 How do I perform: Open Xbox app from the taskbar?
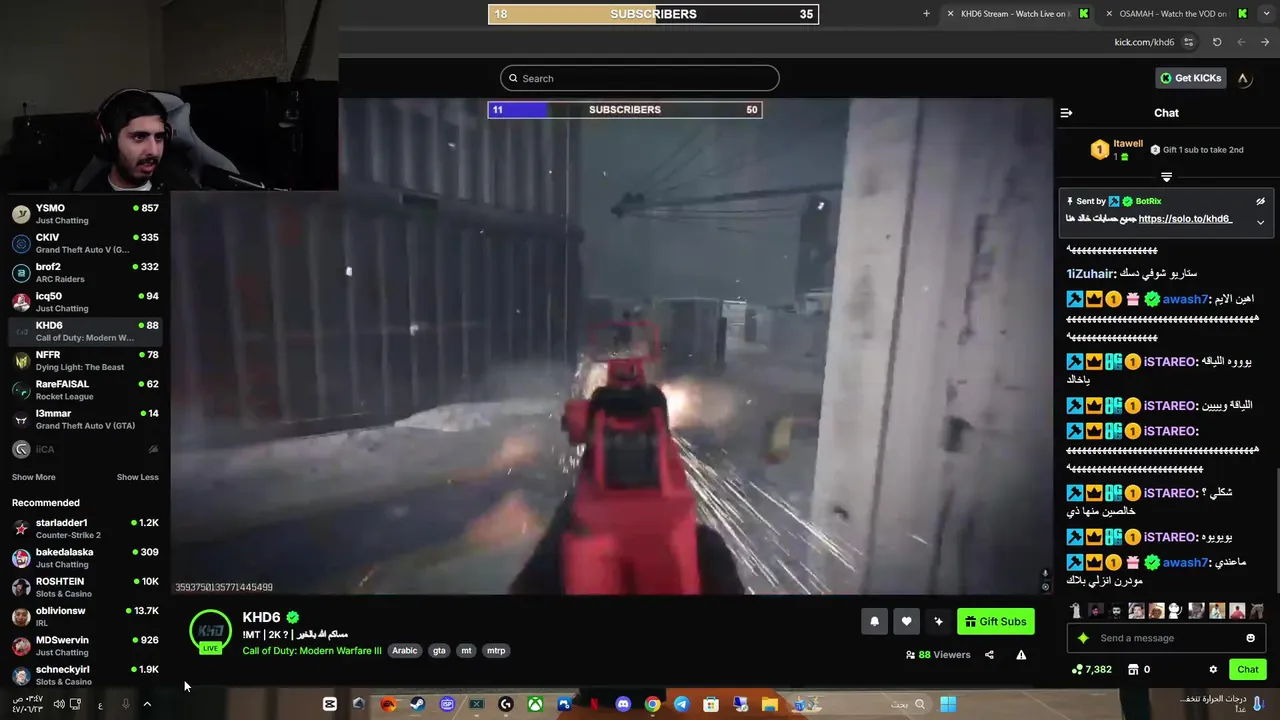pyautogui.click(x=535, y=704)
